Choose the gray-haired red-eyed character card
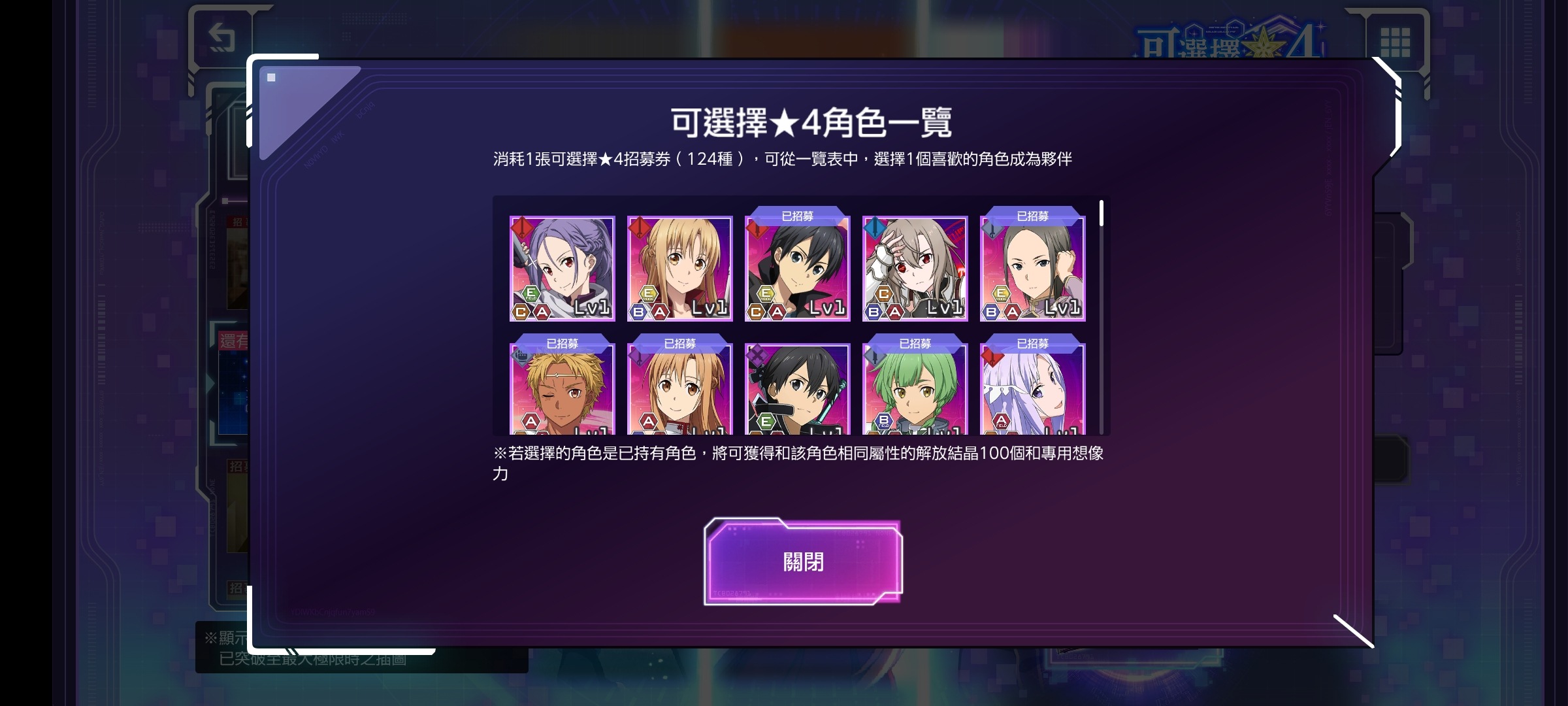1568x706 pixels. point(915,269)
